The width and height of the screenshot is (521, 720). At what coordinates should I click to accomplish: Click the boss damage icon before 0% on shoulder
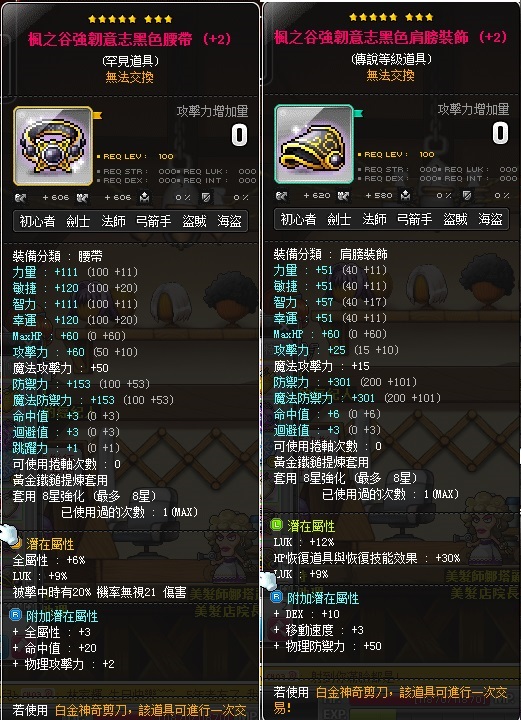tap(405, 195)
